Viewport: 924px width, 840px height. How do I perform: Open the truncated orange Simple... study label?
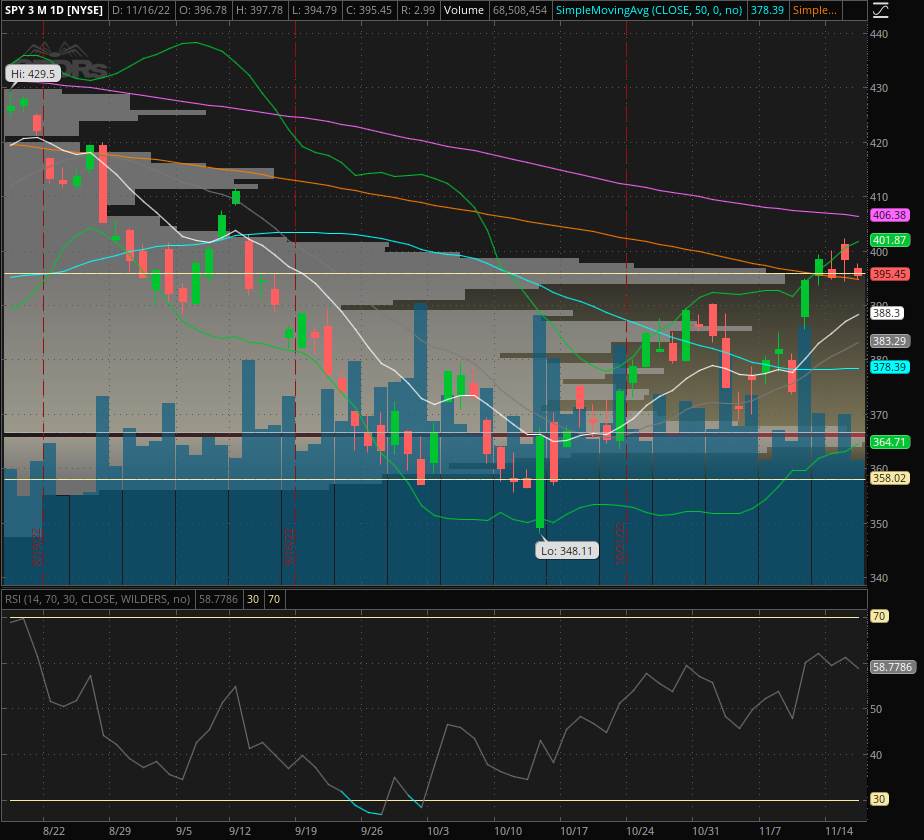[814, 10]
